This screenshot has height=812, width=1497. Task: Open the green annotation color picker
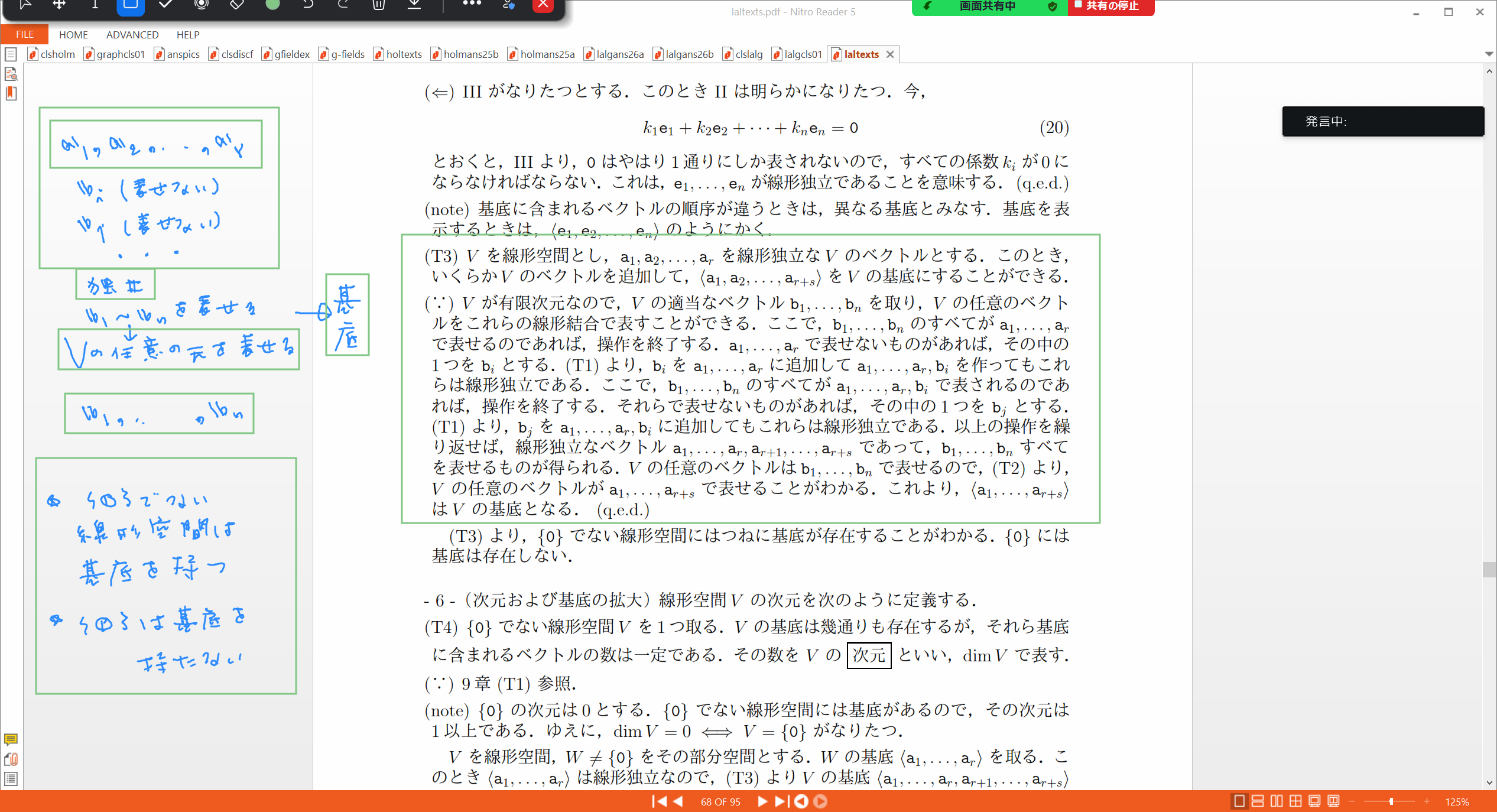pos(272,5)
